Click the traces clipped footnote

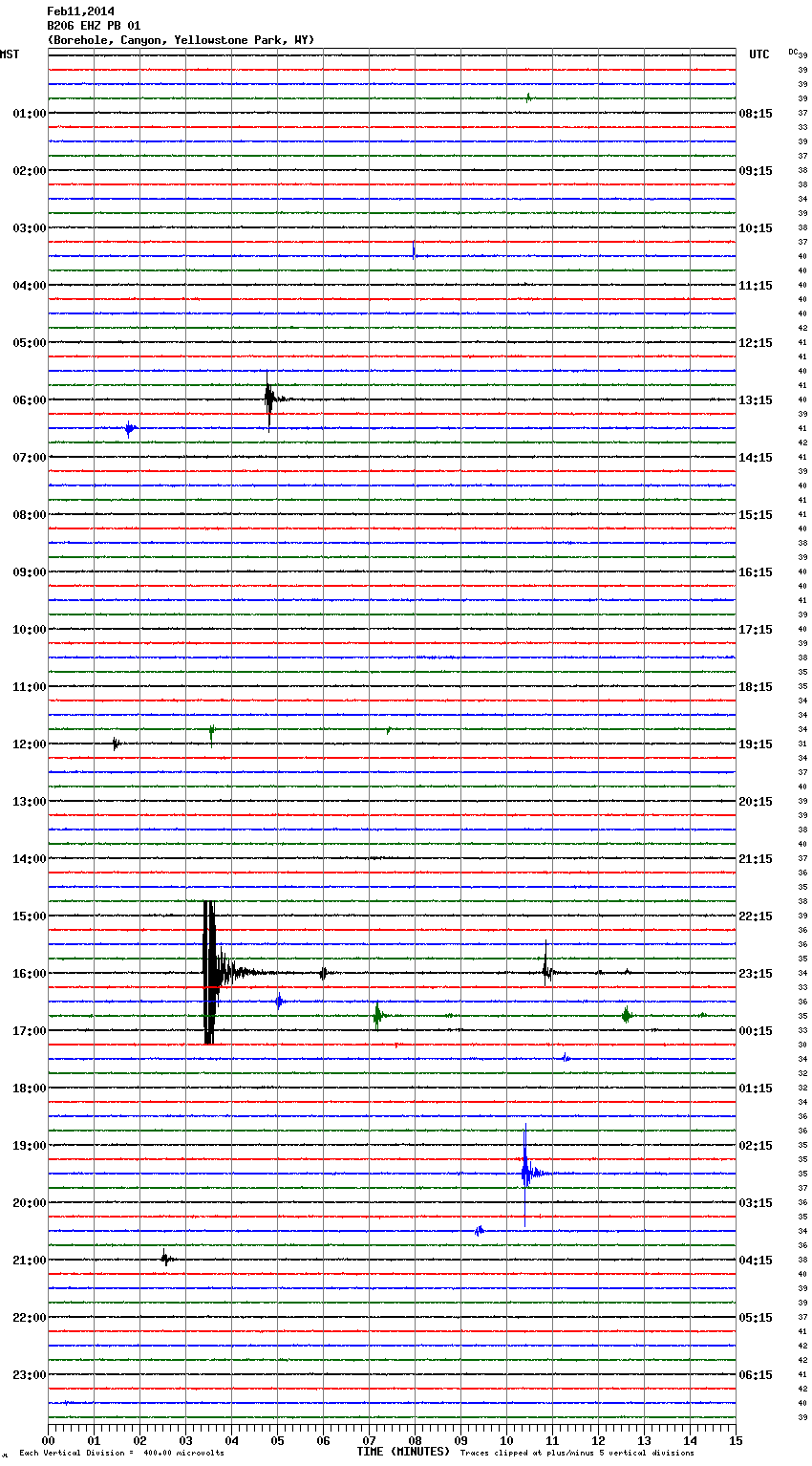pyautogui.click(x=577, y=1454)
